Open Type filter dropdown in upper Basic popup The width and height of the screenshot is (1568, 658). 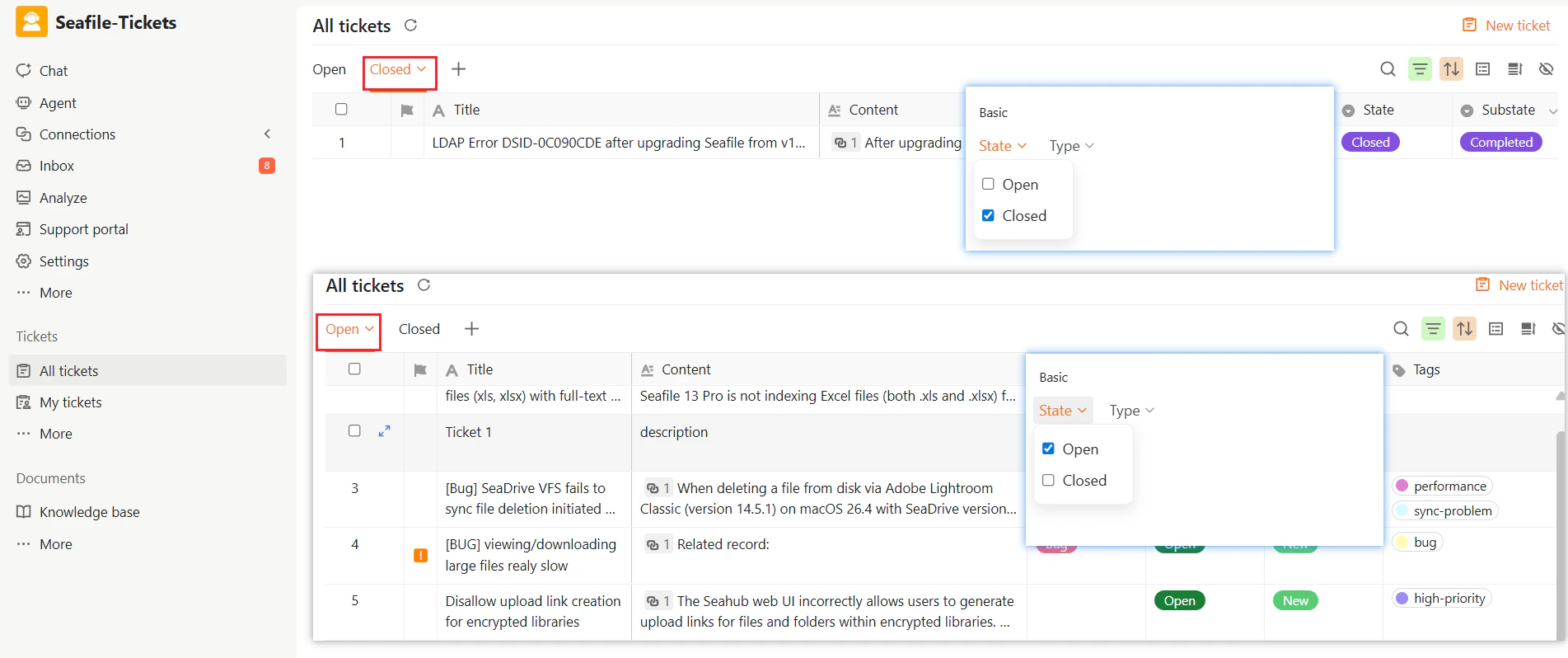point(1071,146)
